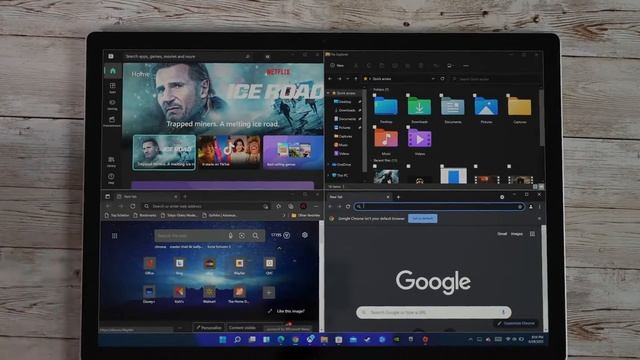Click voice search microphone on Edge new tab page
This screenshot has height=360, width=640.
point(231,236)
